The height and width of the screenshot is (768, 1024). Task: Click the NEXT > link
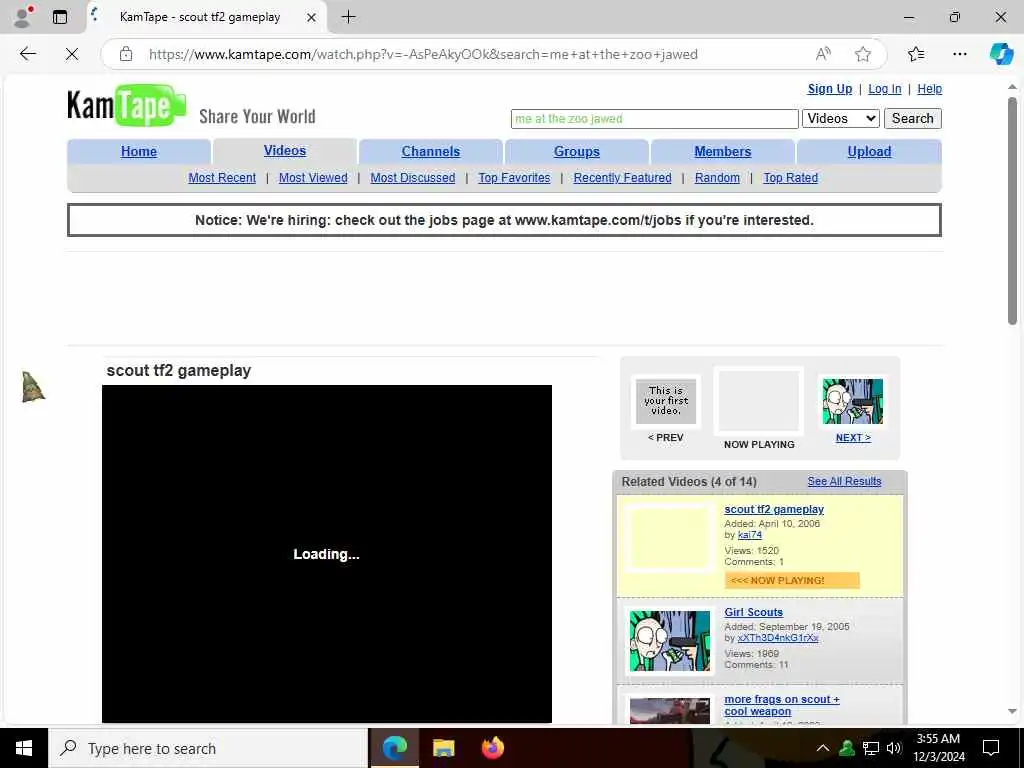853,438
